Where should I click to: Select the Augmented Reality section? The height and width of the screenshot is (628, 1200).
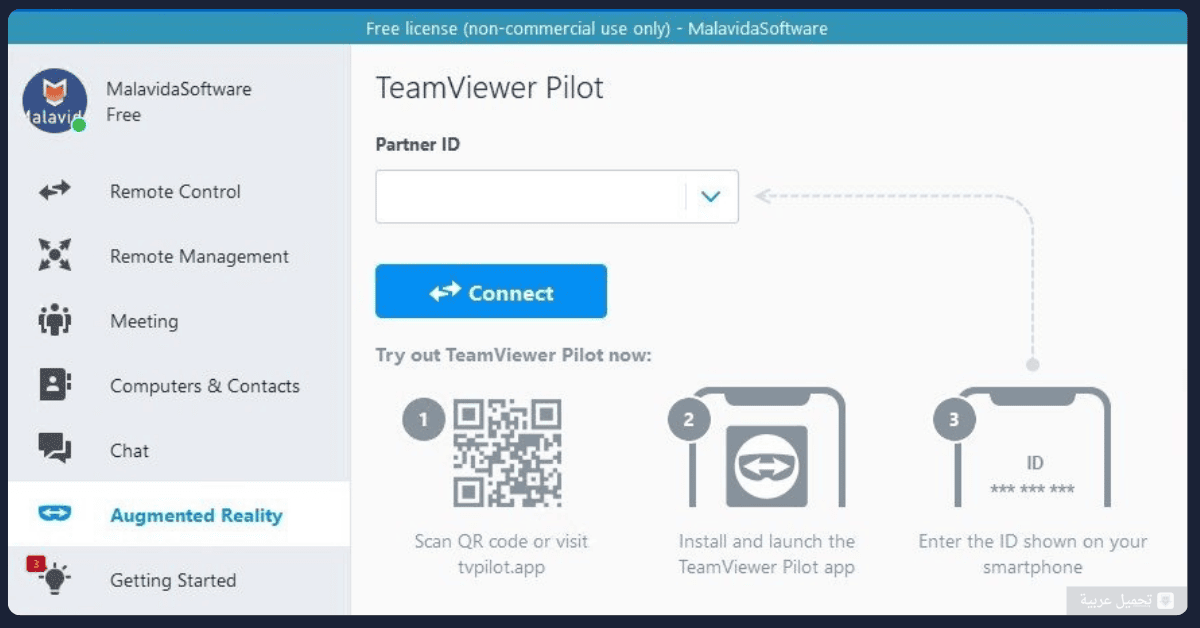point(180,514)
